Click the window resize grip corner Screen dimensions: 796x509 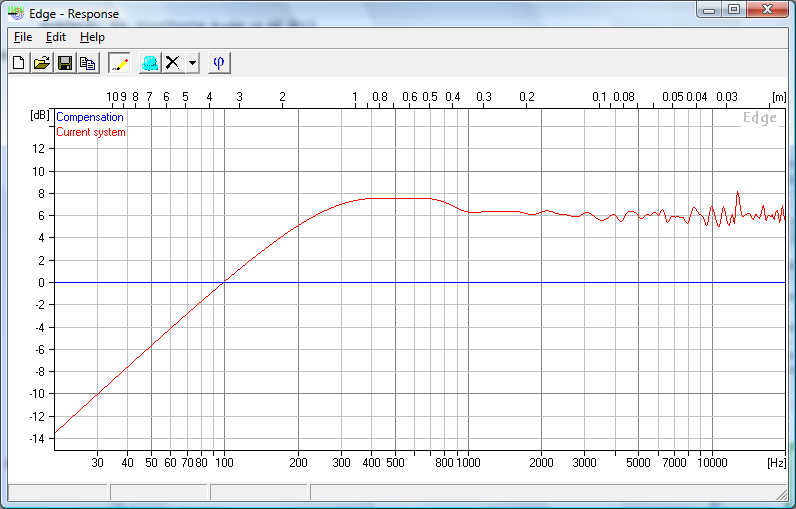pyautogui.click(x=782, y=493)
